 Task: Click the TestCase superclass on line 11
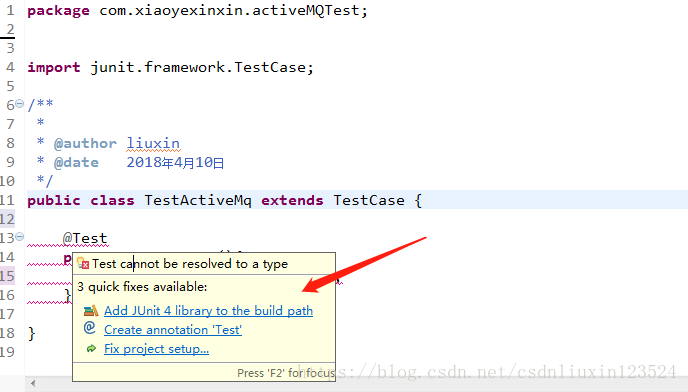coord(369,201)
